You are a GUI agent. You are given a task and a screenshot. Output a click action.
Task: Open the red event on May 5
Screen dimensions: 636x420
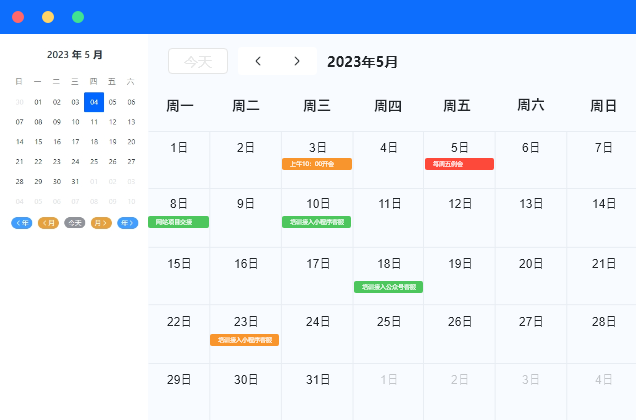coord(459,164)
